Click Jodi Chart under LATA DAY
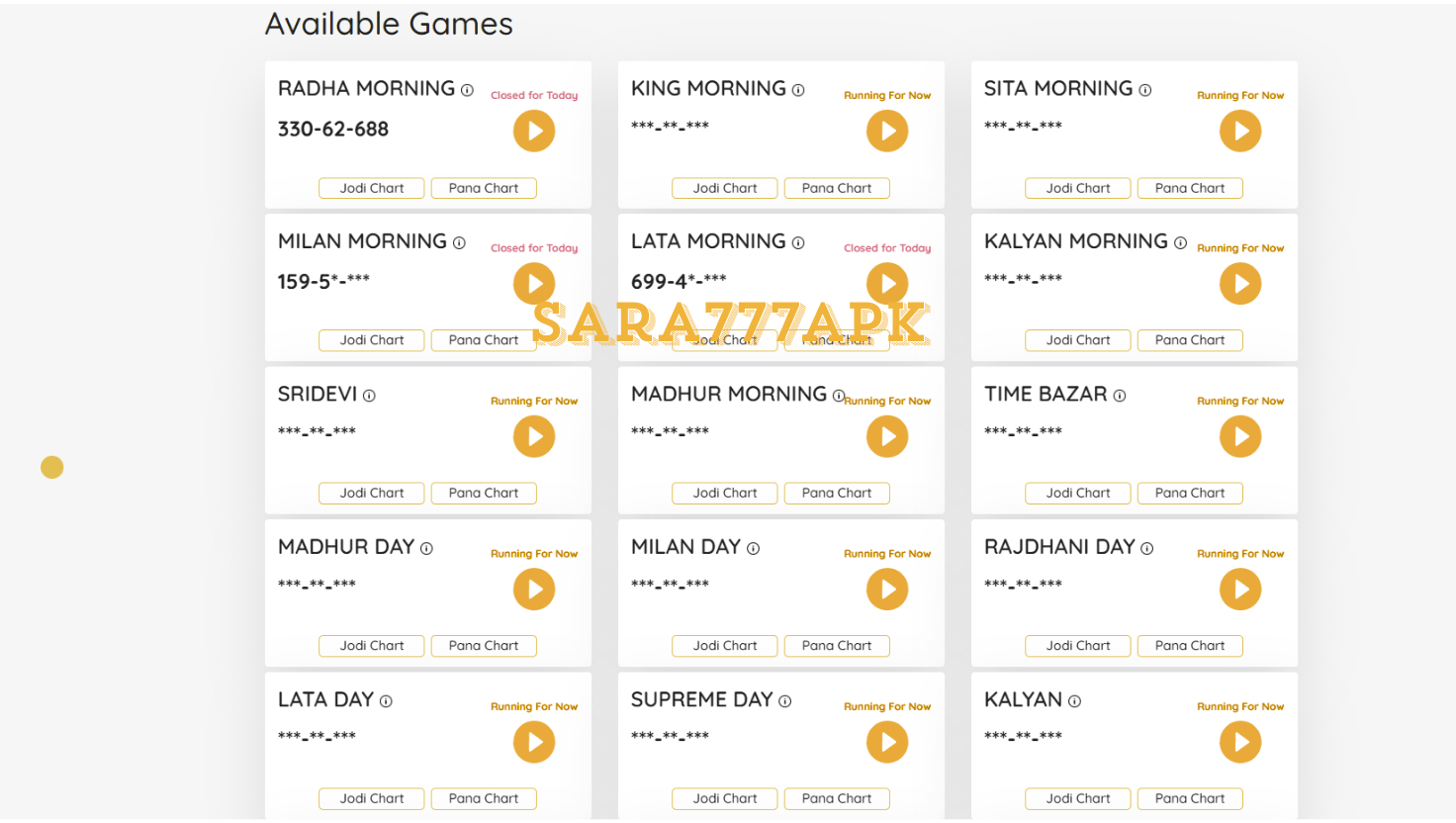Screen dimensions: 1456x823 point(372,798)
